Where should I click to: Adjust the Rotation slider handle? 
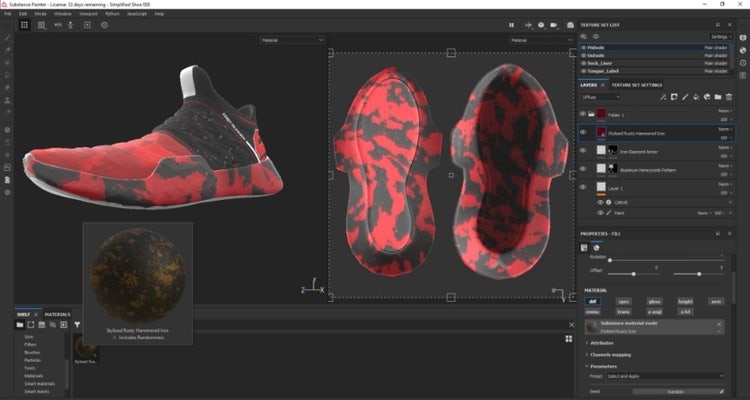coord(610,260)
